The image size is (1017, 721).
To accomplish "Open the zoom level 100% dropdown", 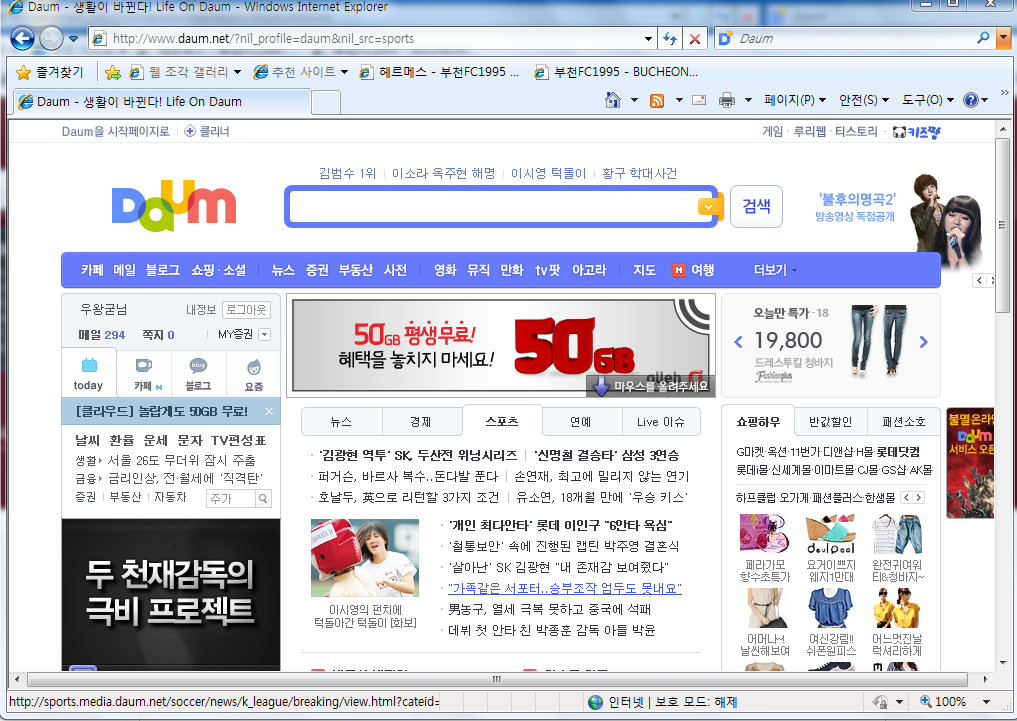I will 986,702.
